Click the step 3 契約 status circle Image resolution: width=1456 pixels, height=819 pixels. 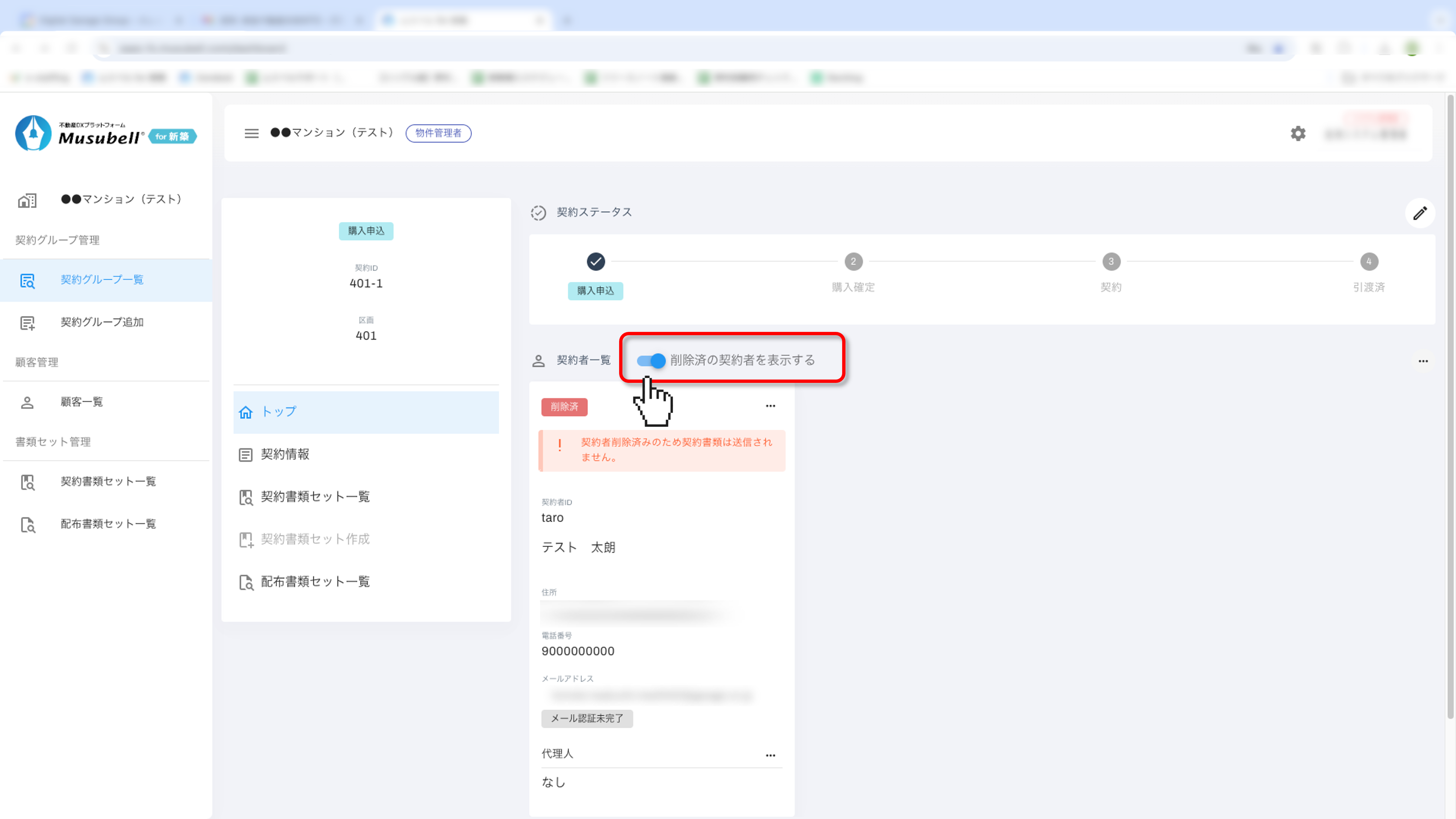point(1111,262)
